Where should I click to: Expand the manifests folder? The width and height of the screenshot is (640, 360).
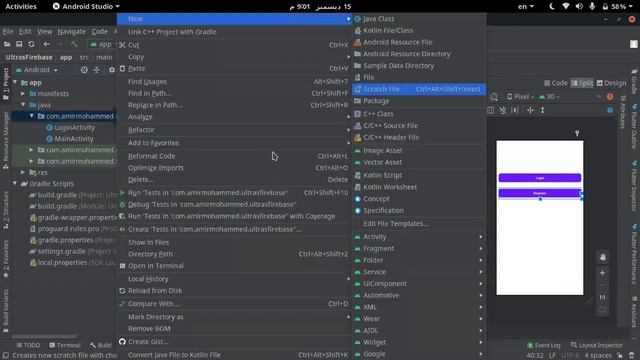coord(23,94)
